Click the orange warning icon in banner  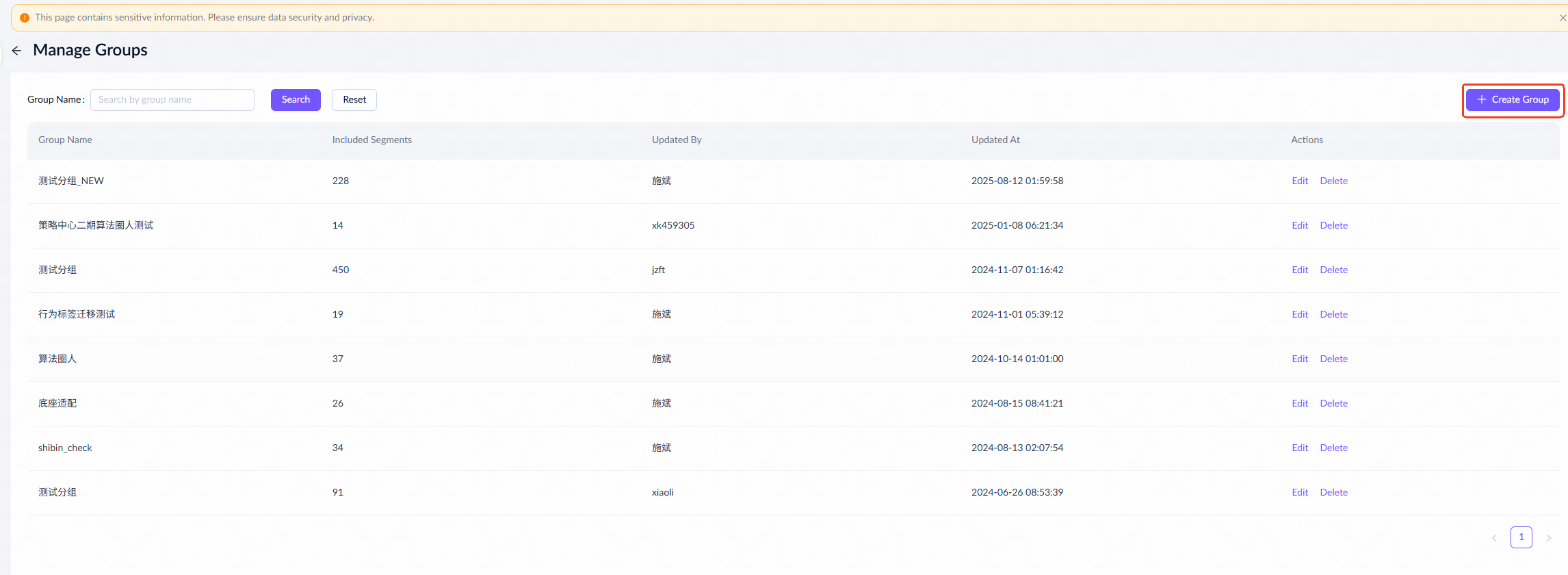pos(25,18)
